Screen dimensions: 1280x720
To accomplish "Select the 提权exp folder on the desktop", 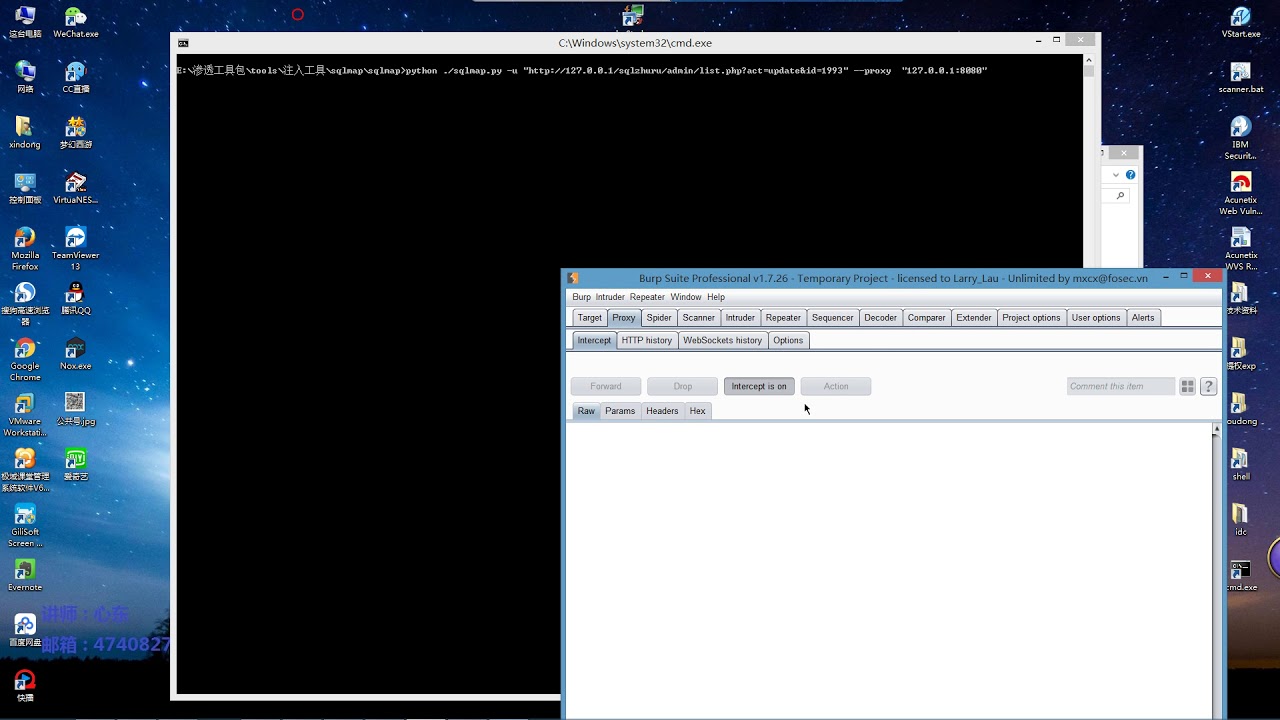I will [1241, 354].
